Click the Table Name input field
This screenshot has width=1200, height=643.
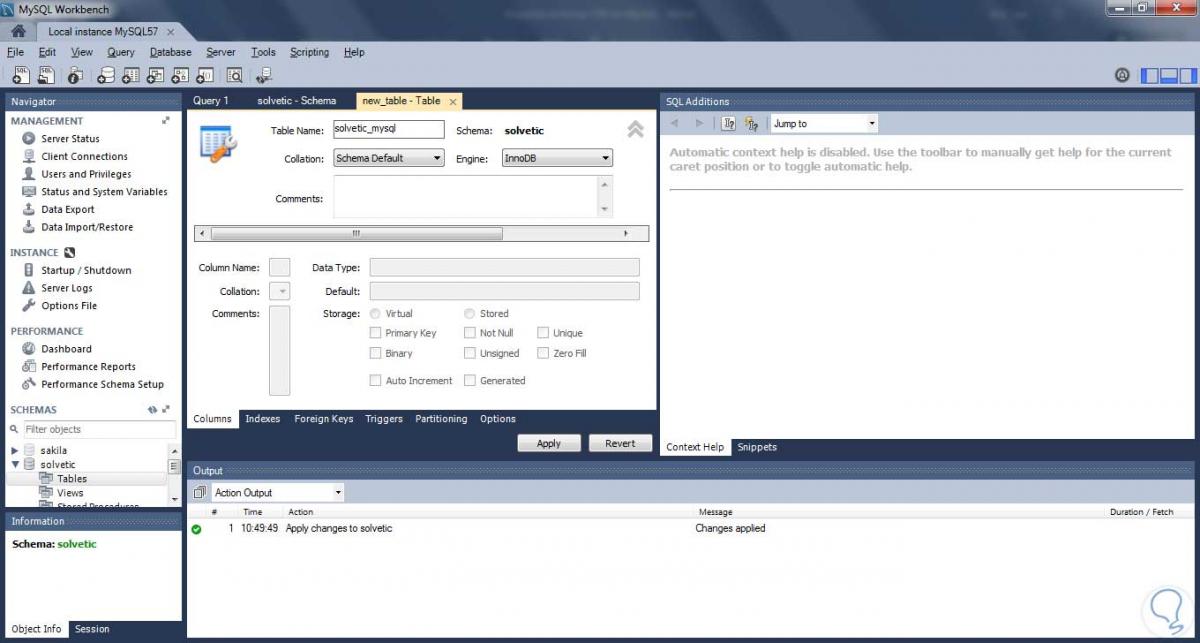click(x=388, y=129)
